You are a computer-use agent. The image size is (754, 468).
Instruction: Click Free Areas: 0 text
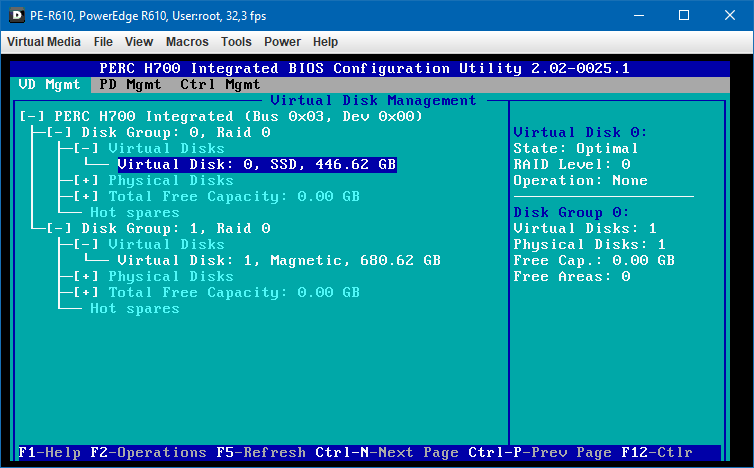point(572,277)
